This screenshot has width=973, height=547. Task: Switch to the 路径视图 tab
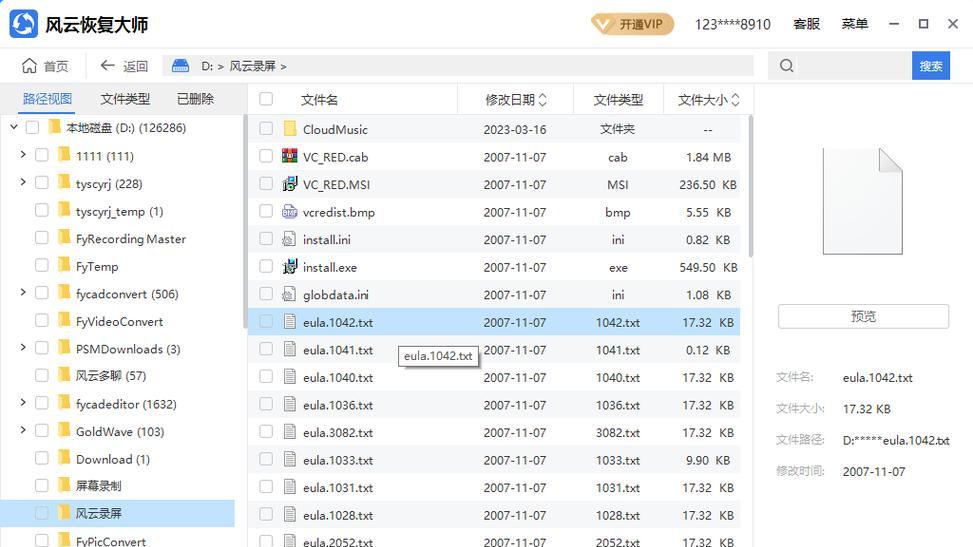point(47,99)
